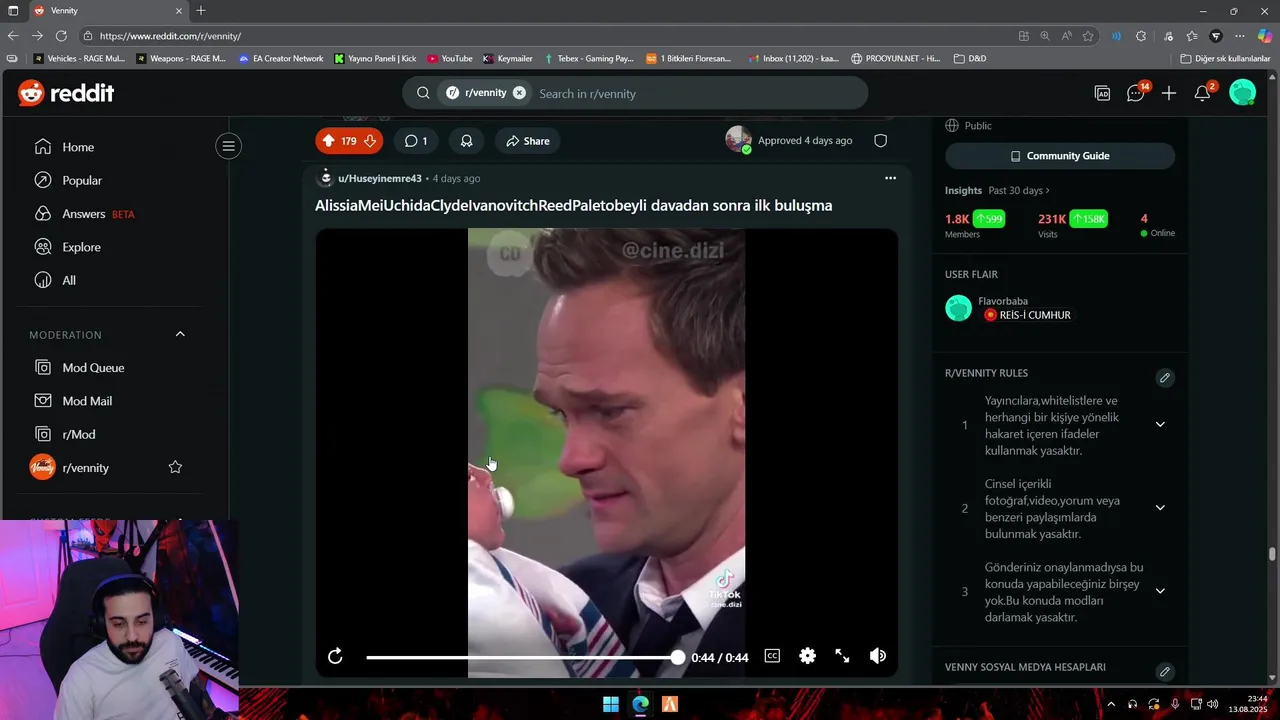Upvote the post with 179 points
1280x720 pixels.
pyautogui.click(x=328, y=141)
